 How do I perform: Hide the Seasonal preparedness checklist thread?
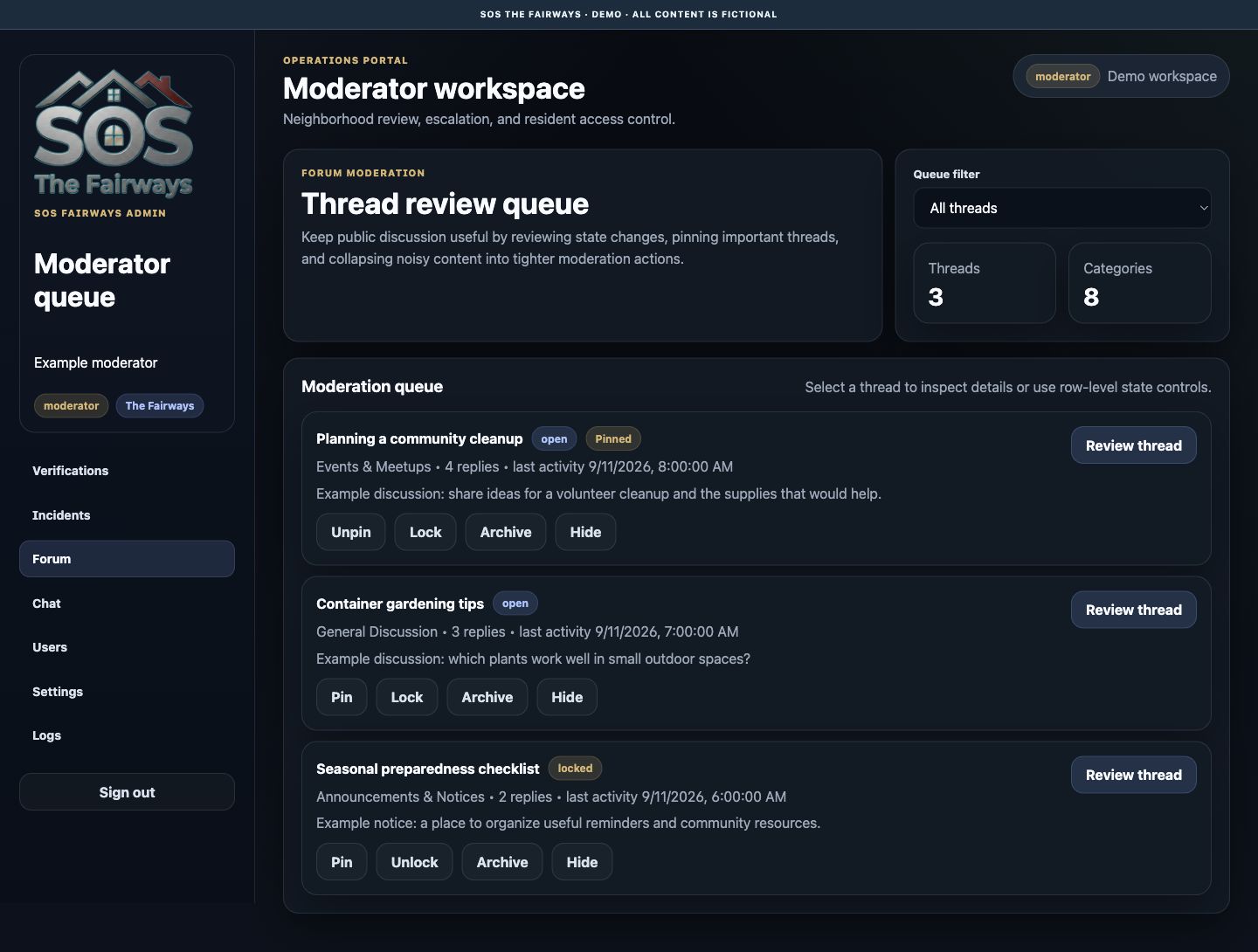tap(582, 862)
